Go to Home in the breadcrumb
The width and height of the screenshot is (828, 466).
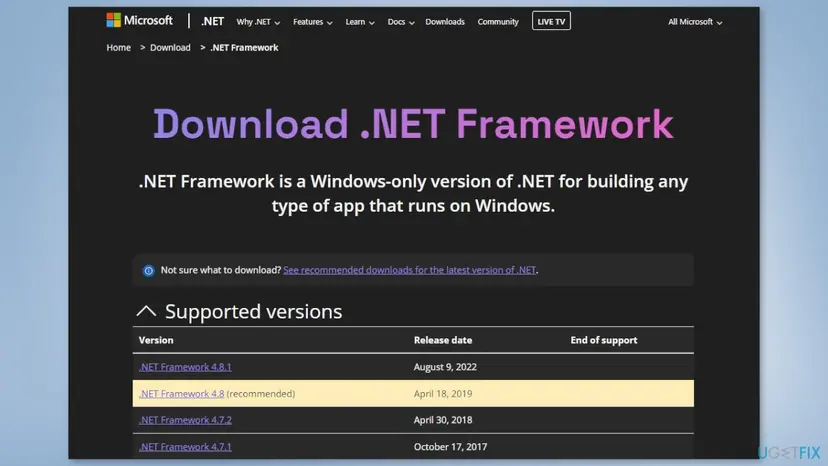(118, 48)
